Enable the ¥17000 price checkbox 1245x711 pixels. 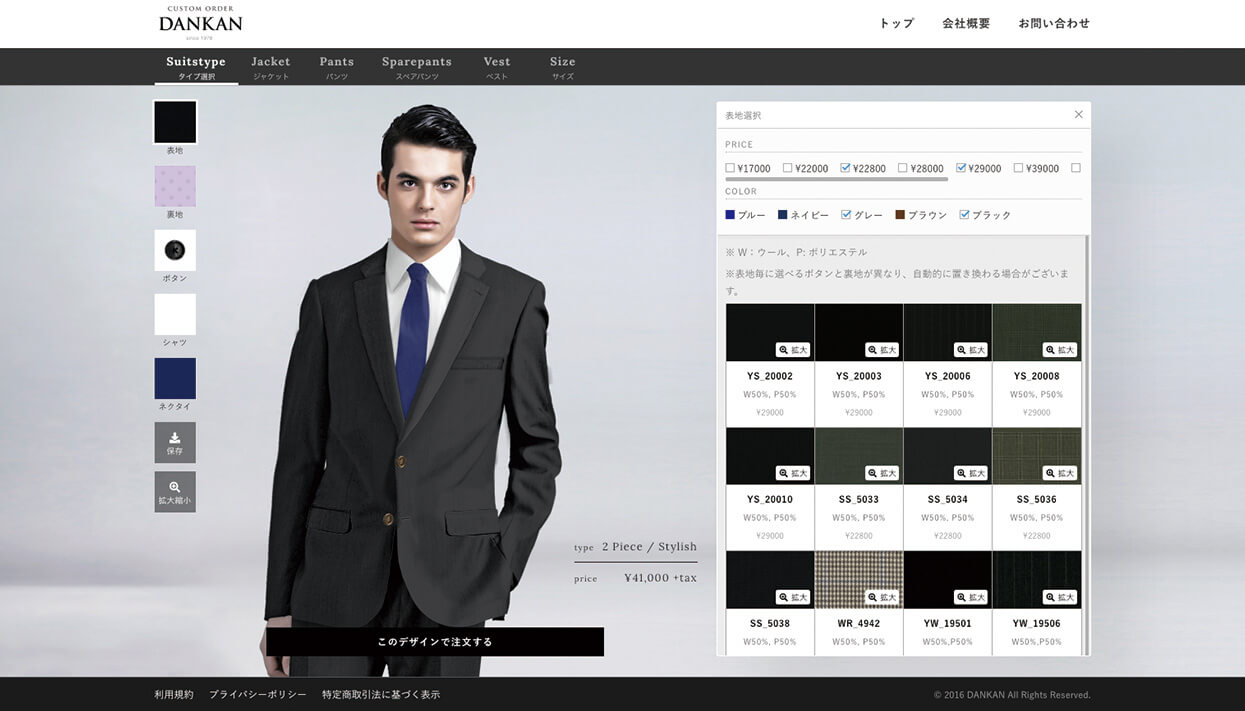coord(730,168)
